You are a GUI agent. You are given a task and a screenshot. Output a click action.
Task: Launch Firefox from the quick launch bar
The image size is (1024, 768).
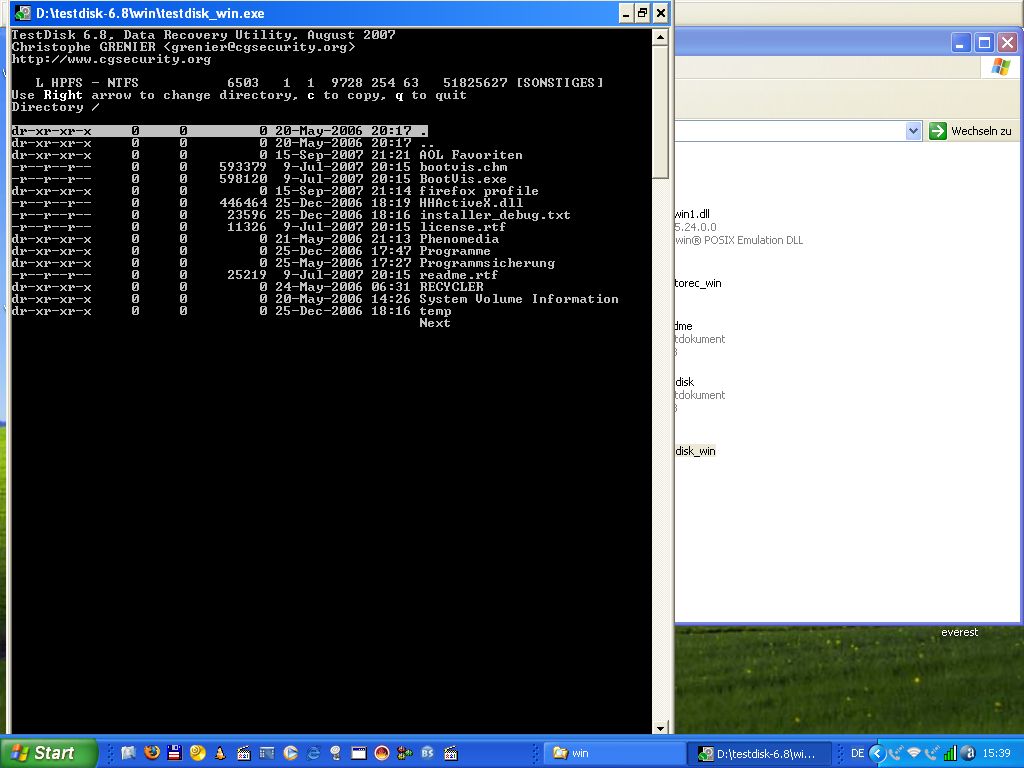(152, 753)
